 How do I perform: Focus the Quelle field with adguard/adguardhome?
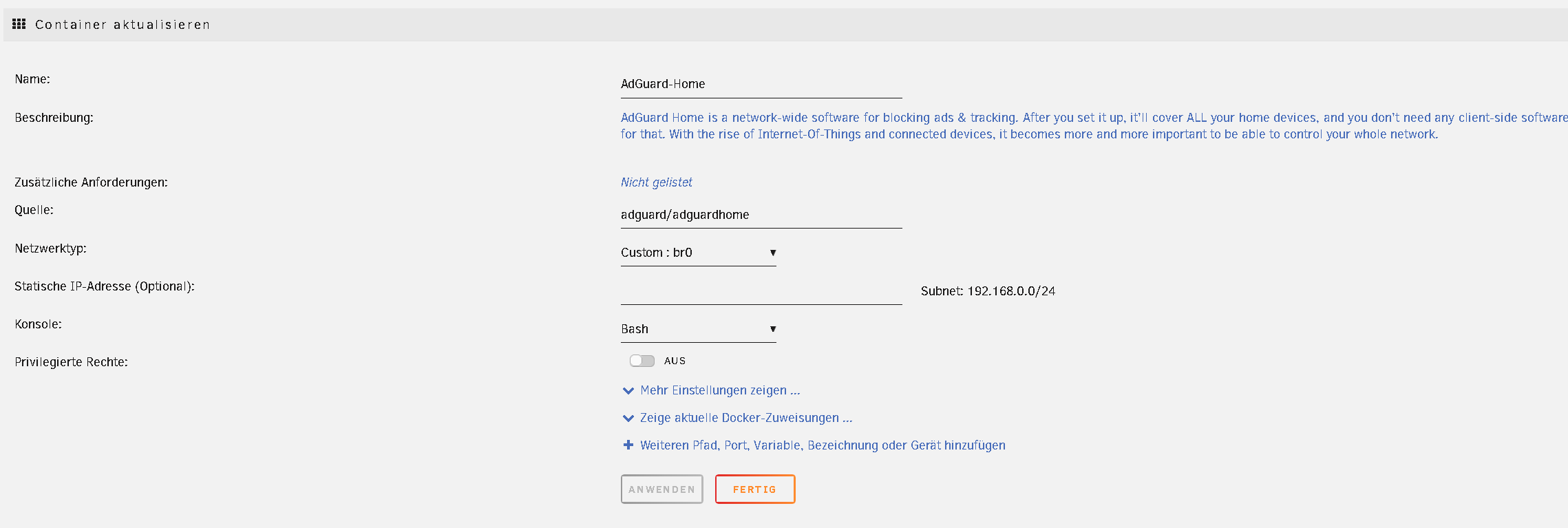click(x=761, y=215)
